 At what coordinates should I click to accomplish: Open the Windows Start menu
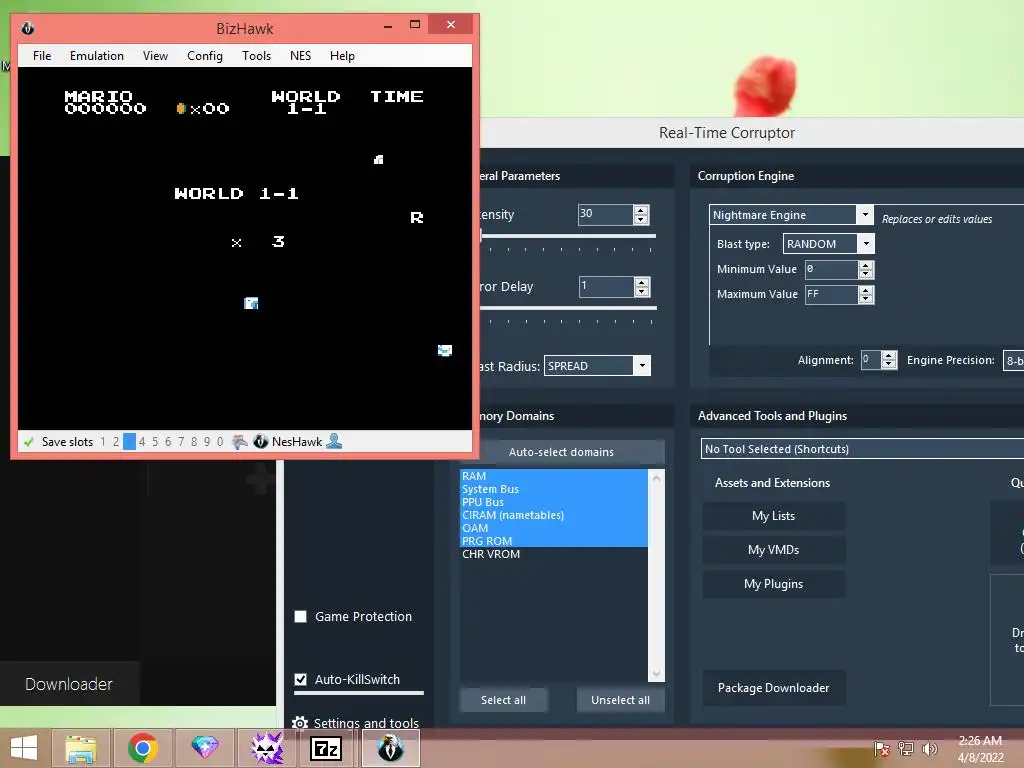pyautogui.click(x=24, y=748)
